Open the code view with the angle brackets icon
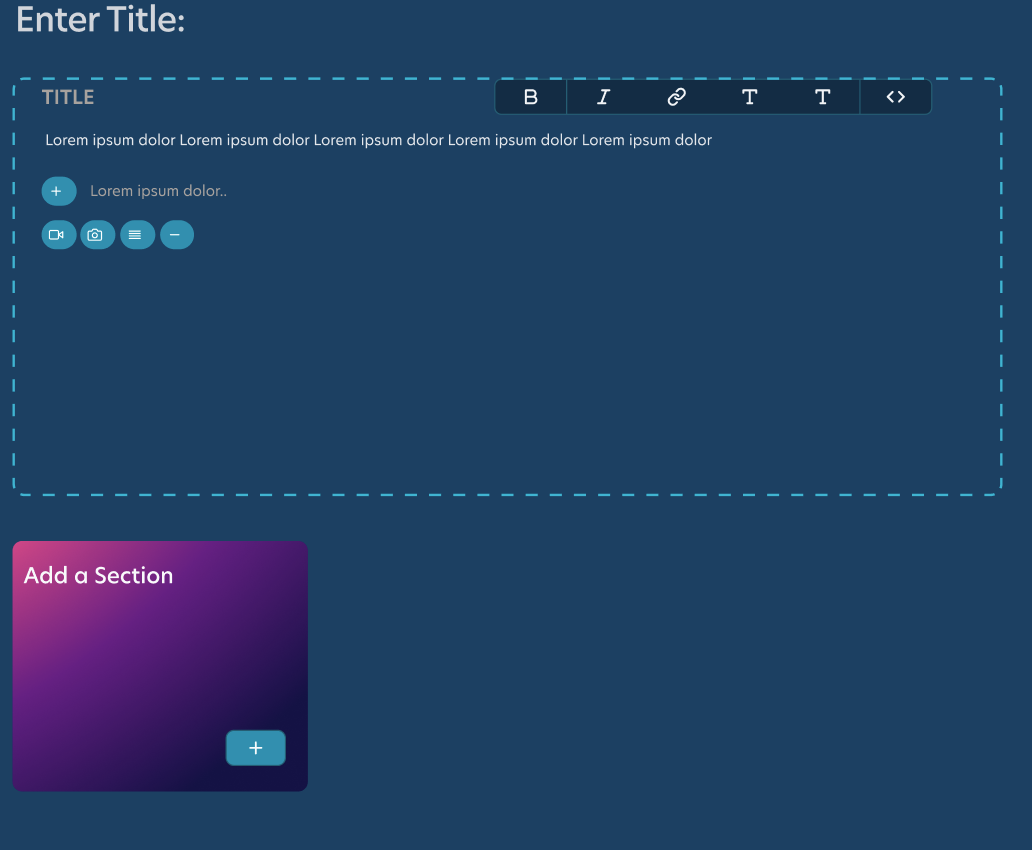The height and width of the screenshot is (850, 1032). (895, 97)
